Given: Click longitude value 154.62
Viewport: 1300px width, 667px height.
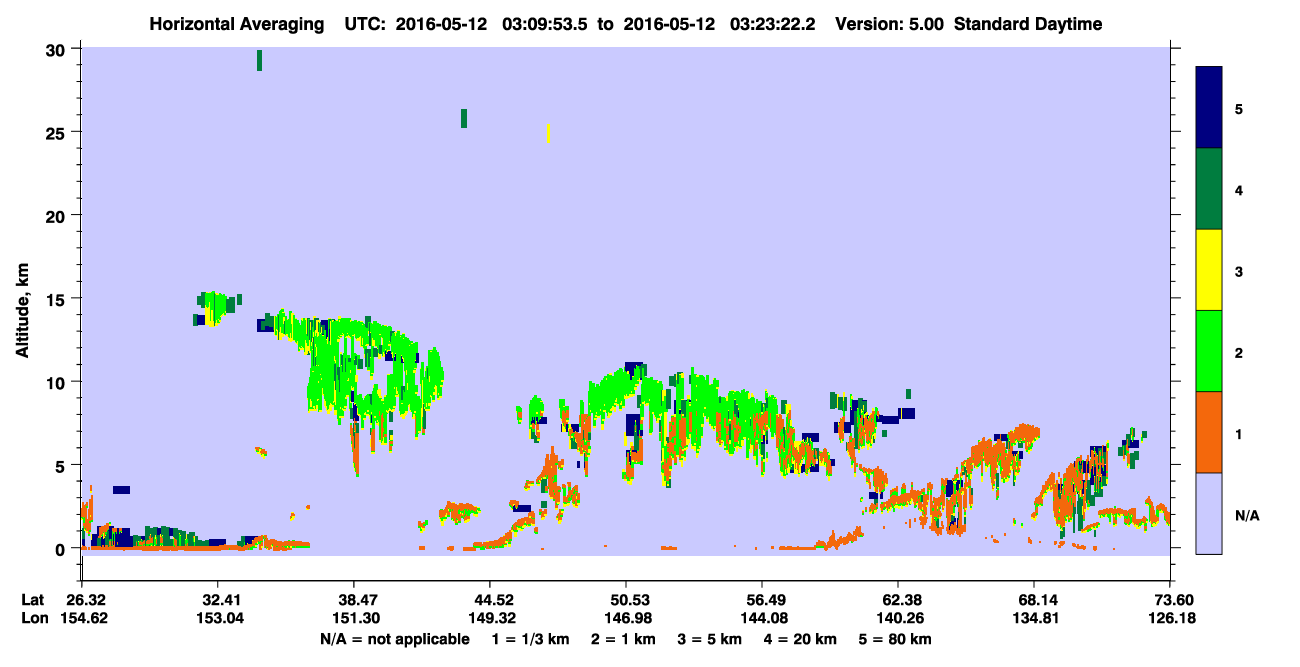Looking at the screenshot, I should click(82, 618).
